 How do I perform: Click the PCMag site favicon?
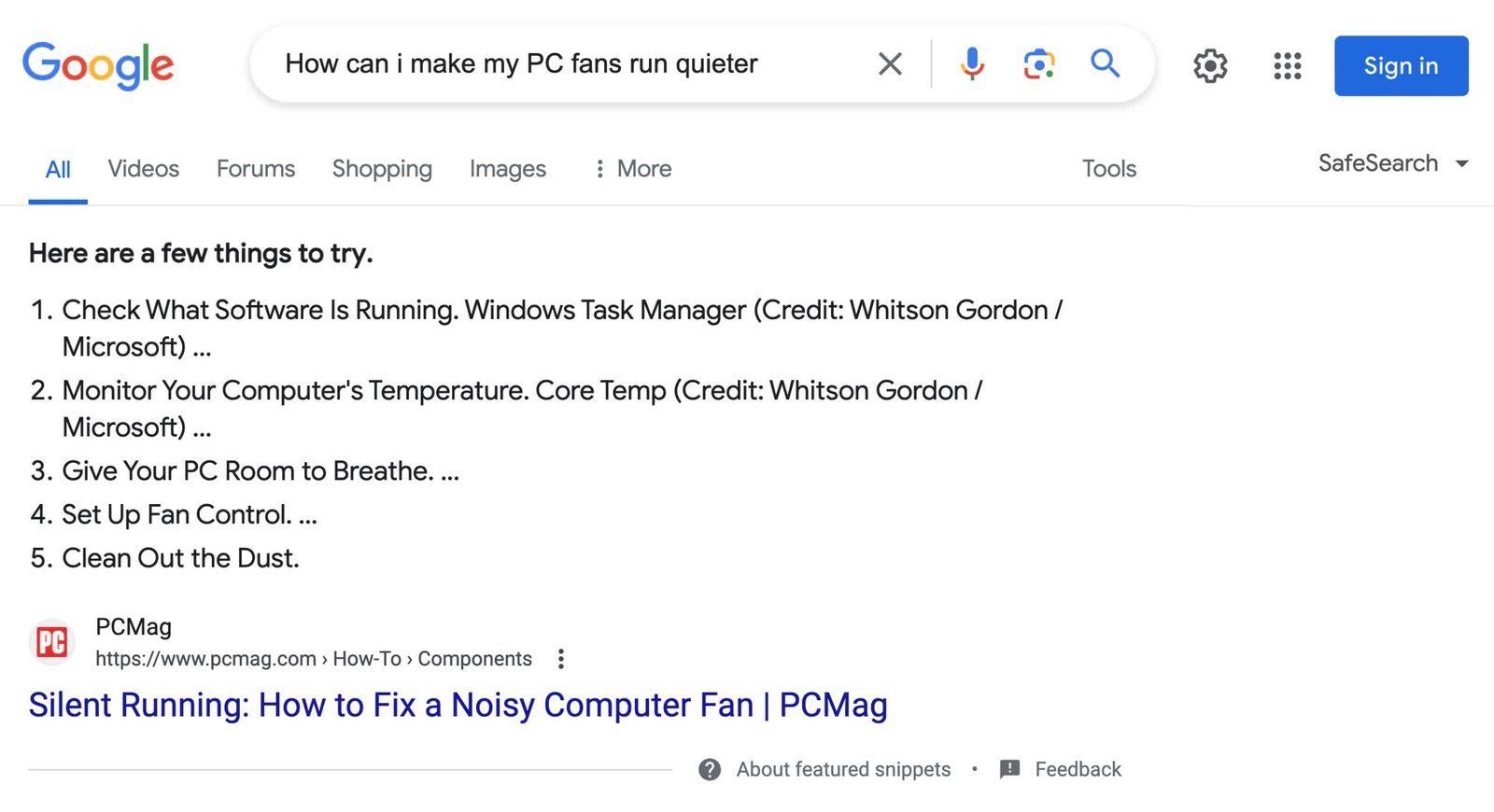52,641
